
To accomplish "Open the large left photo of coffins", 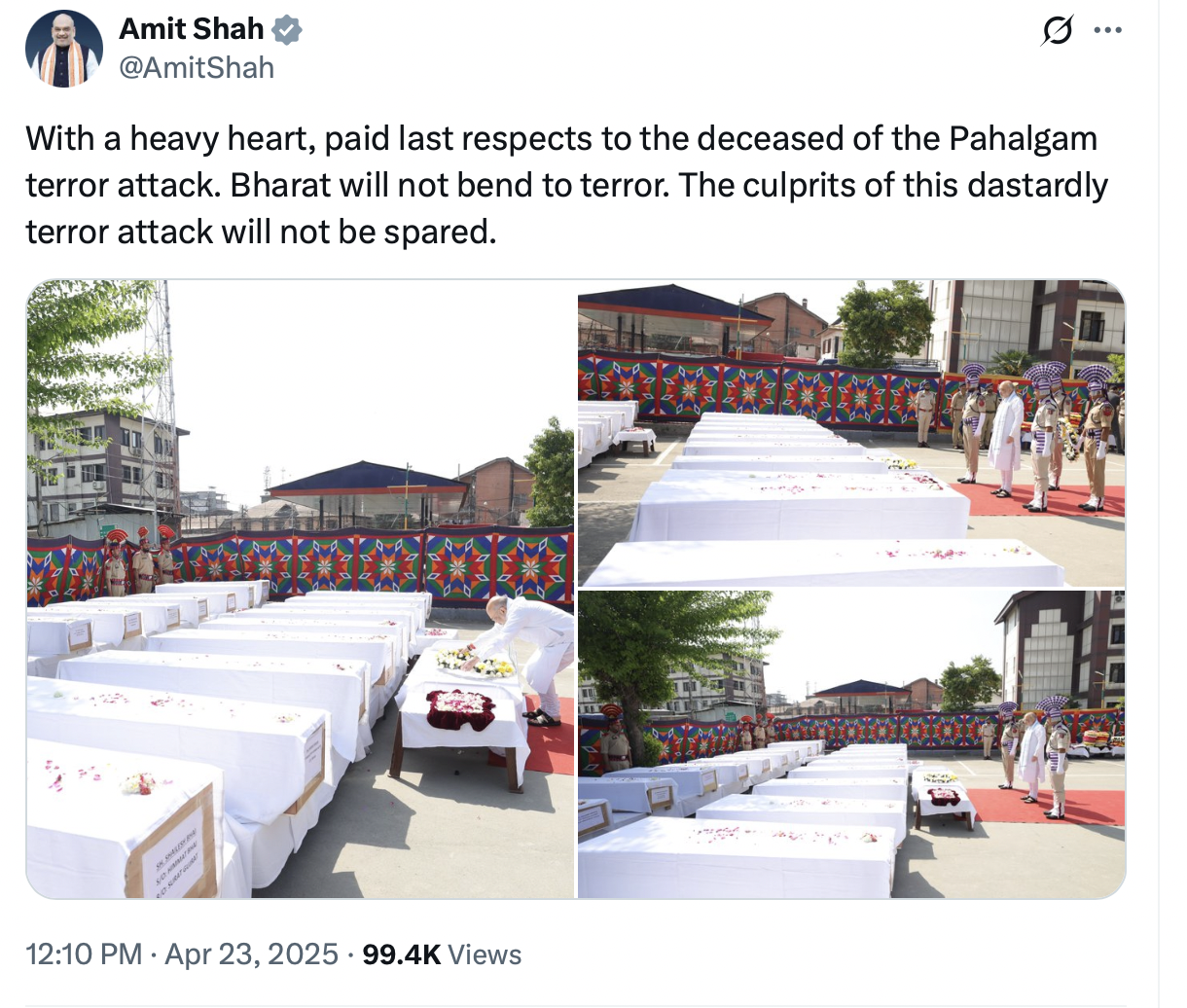I will pos(300,589).
